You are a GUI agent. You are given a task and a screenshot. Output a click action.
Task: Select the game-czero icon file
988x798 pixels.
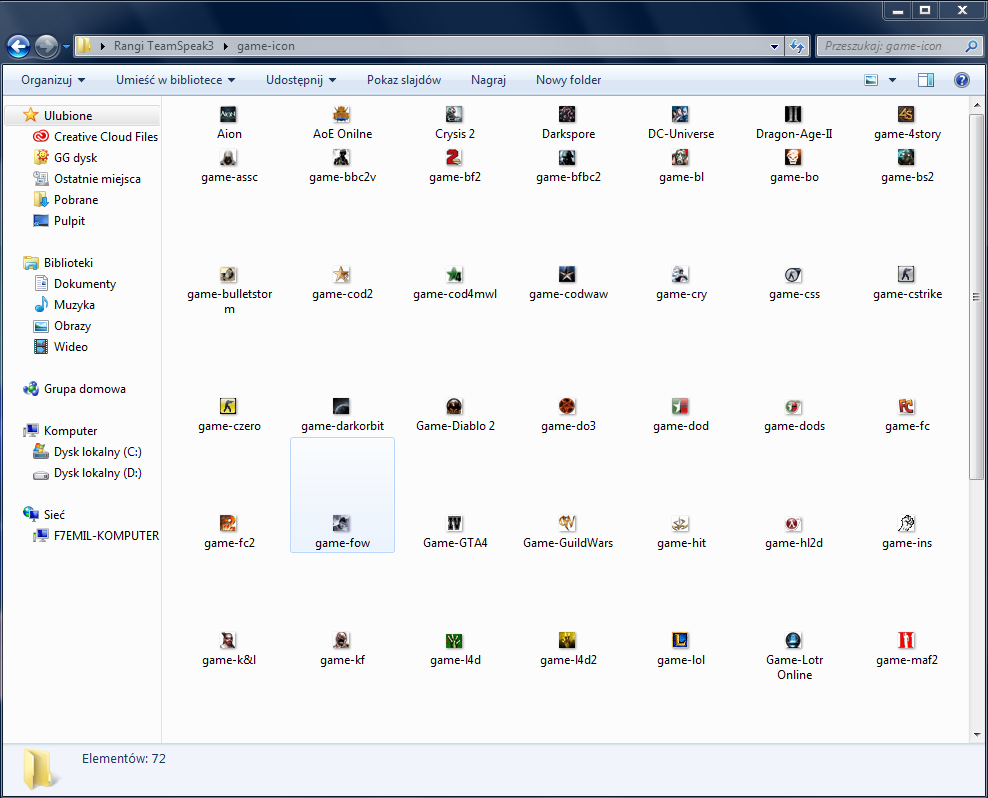[229, 415]
